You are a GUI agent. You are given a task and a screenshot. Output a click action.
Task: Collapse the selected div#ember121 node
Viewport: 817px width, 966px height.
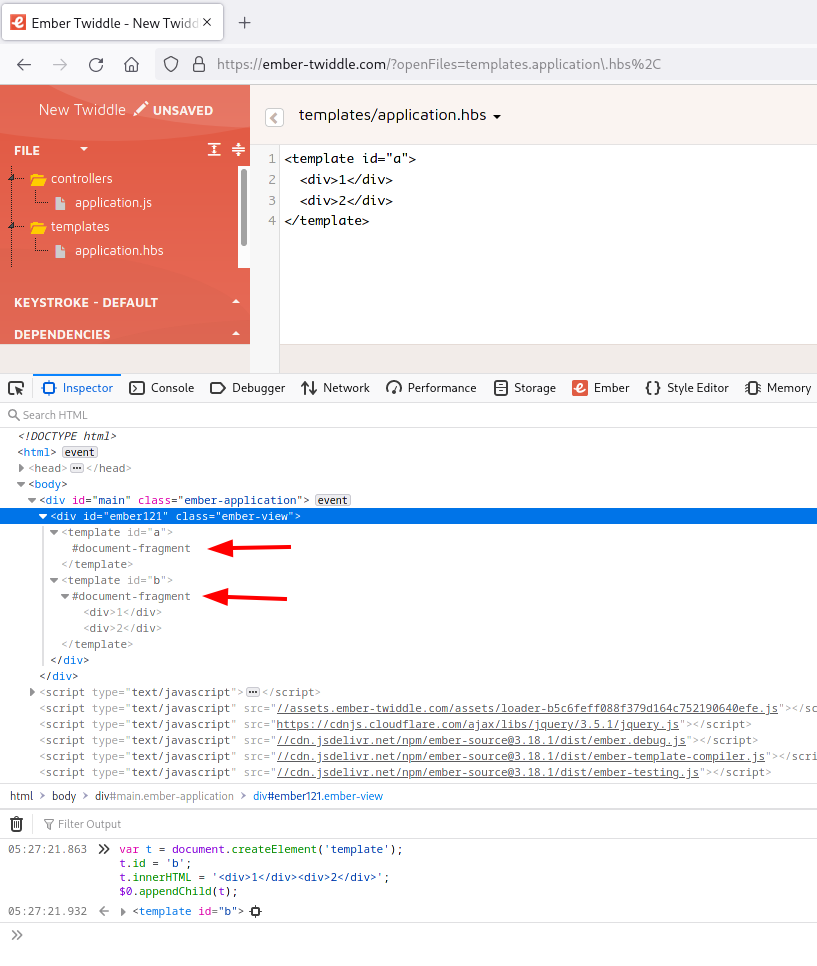coord(43,516)
